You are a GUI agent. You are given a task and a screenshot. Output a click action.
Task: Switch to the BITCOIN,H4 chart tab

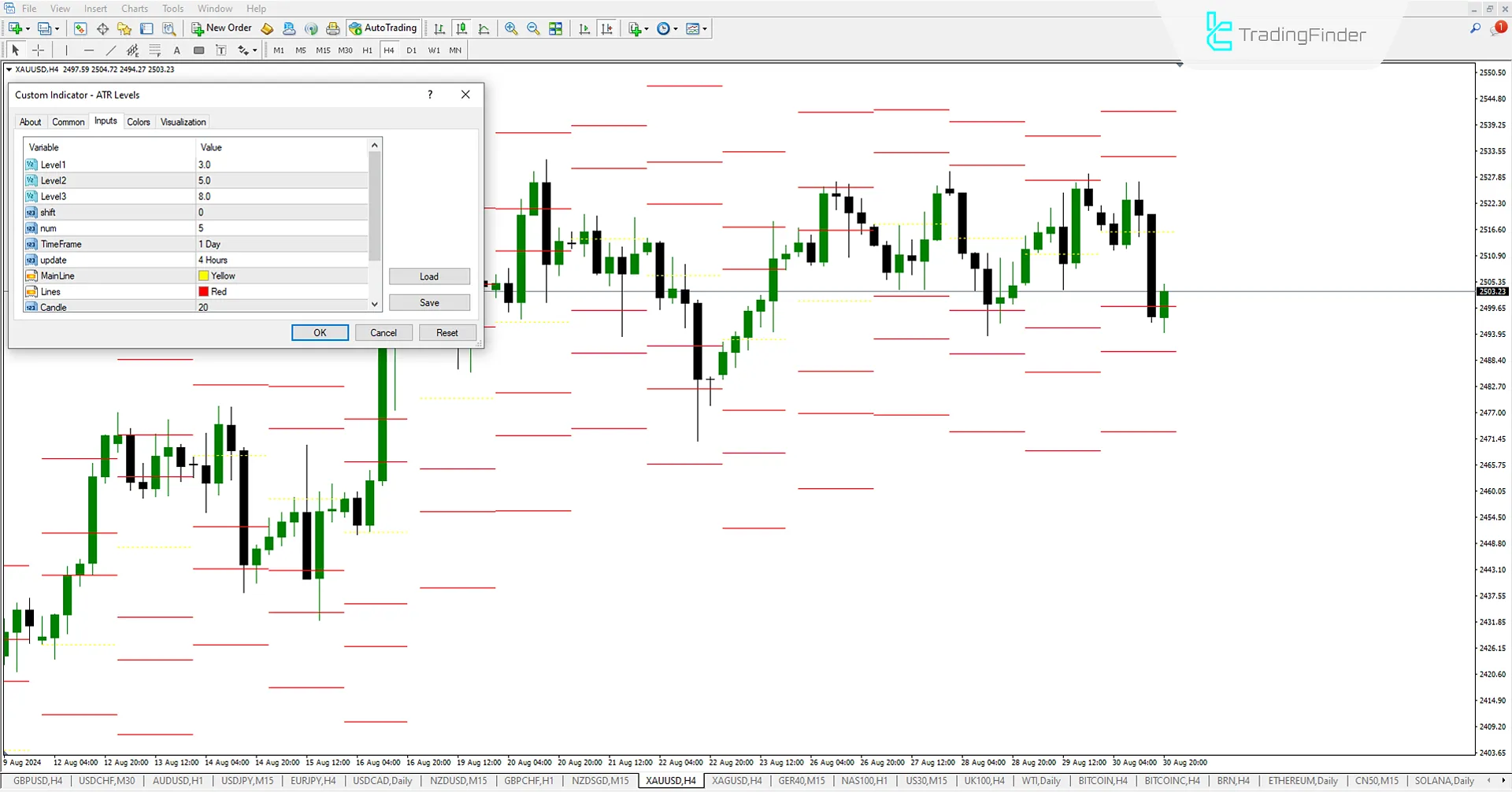(x=1102, y=780)
